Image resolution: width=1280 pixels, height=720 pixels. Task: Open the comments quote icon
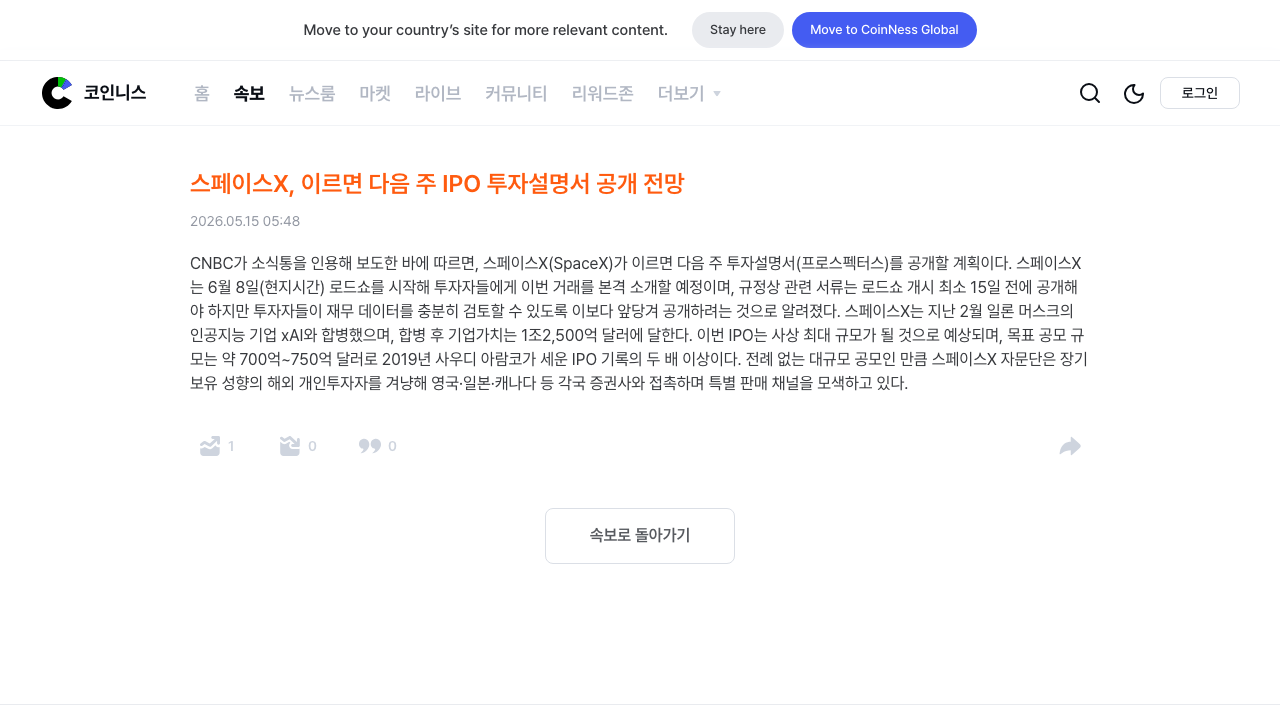[370, 446]
